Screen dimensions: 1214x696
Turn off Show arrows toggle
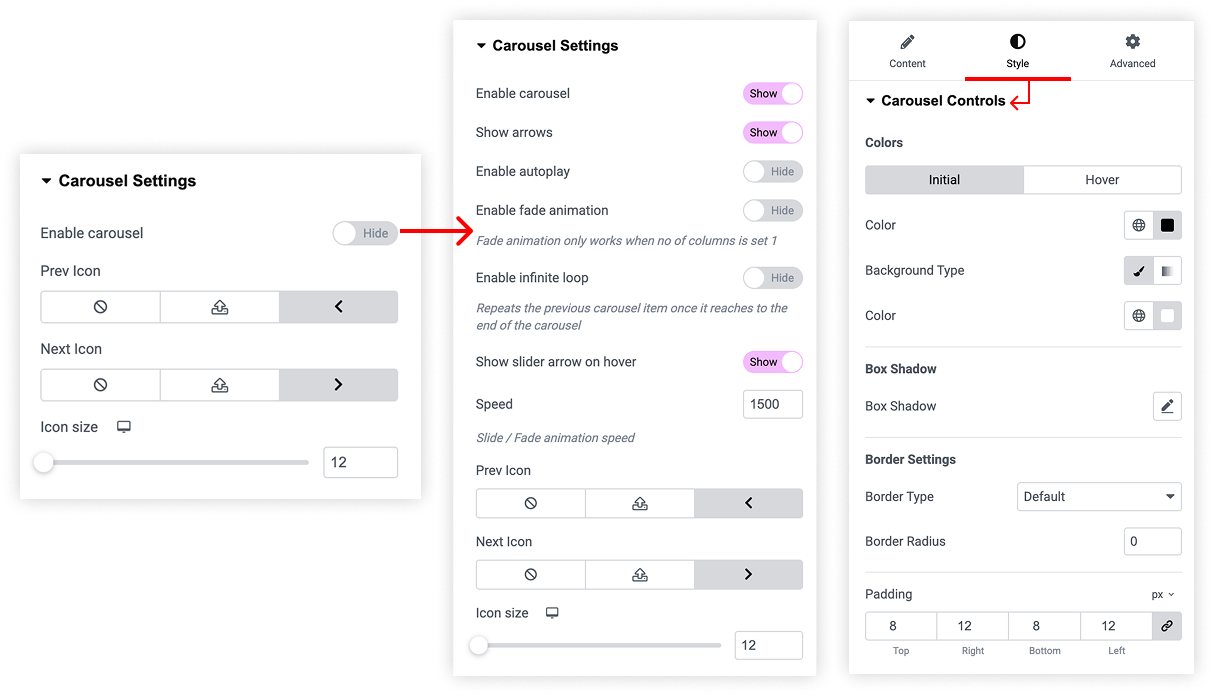point(772,132)
